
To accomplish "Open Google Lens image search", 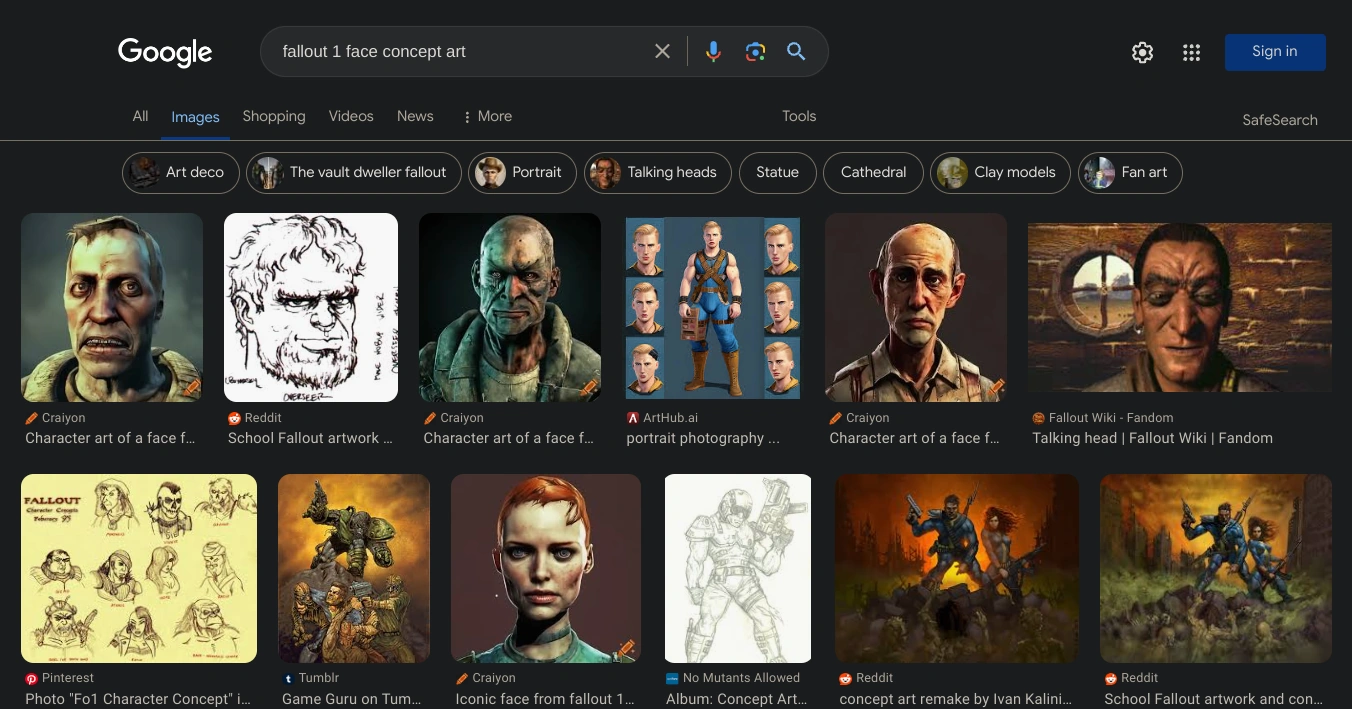I will [755, 51].
